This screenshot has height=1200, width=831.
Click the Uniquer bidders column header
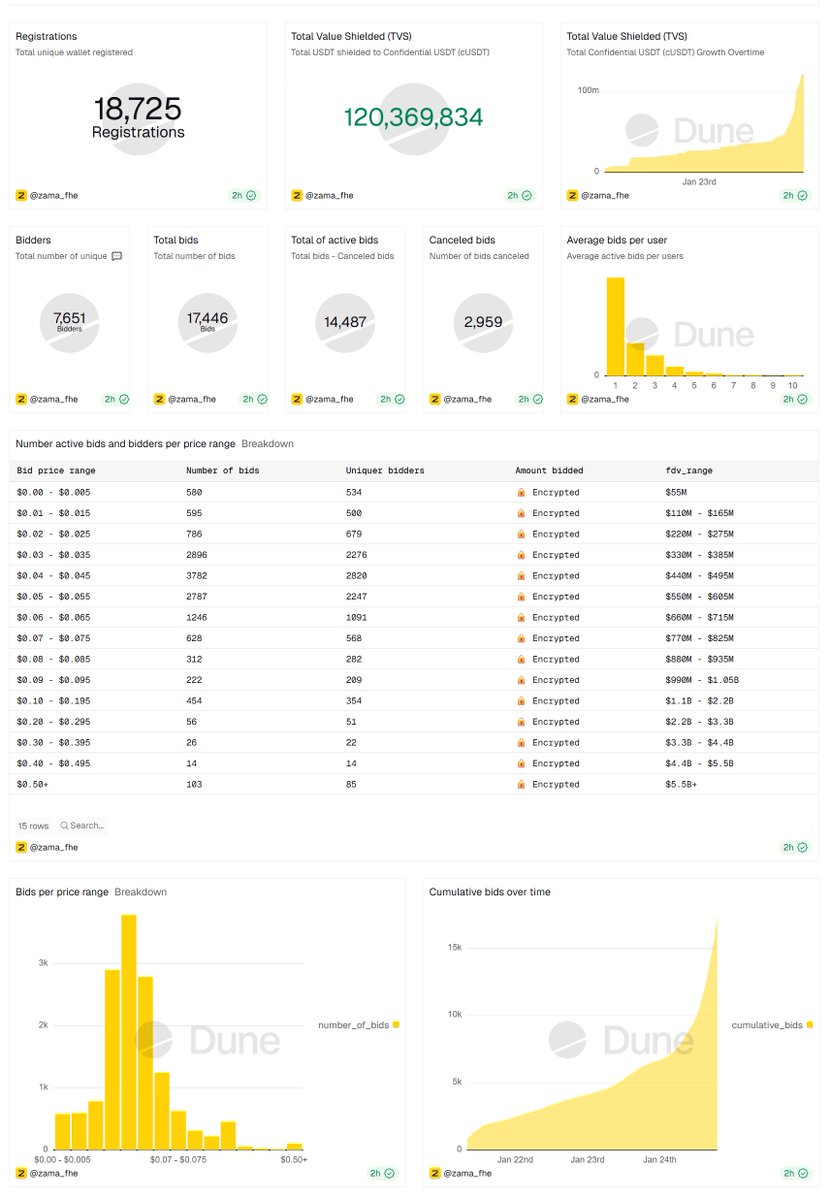point(385,470)
